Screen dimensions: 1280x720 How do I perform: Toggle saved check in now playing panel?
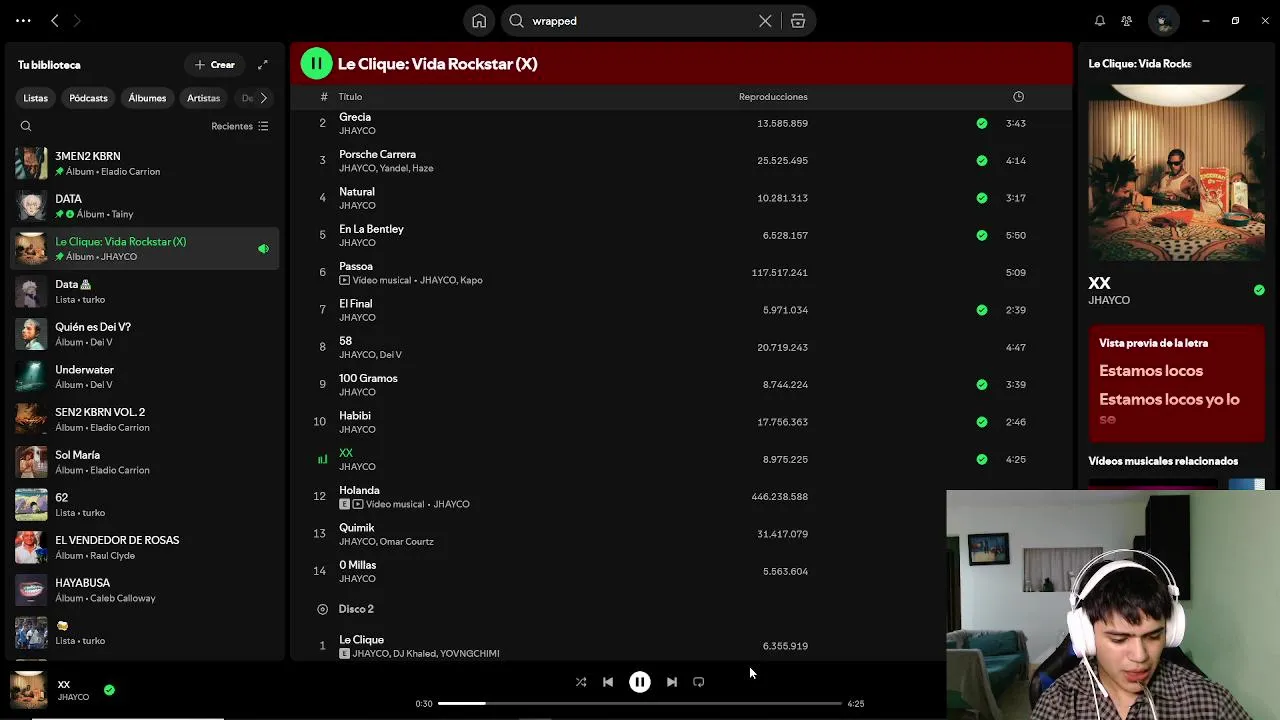(x=1259, y=290)
